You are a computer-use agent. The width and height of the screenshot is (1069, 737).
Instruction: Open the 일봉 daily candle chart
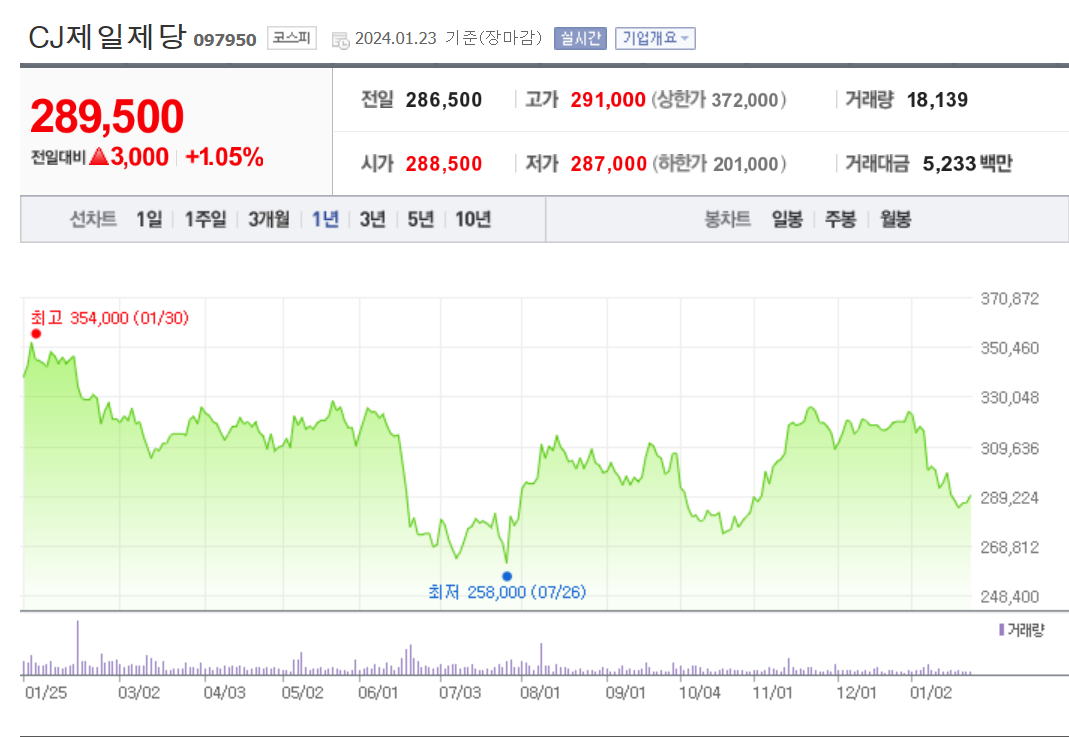tap(787, 220)
